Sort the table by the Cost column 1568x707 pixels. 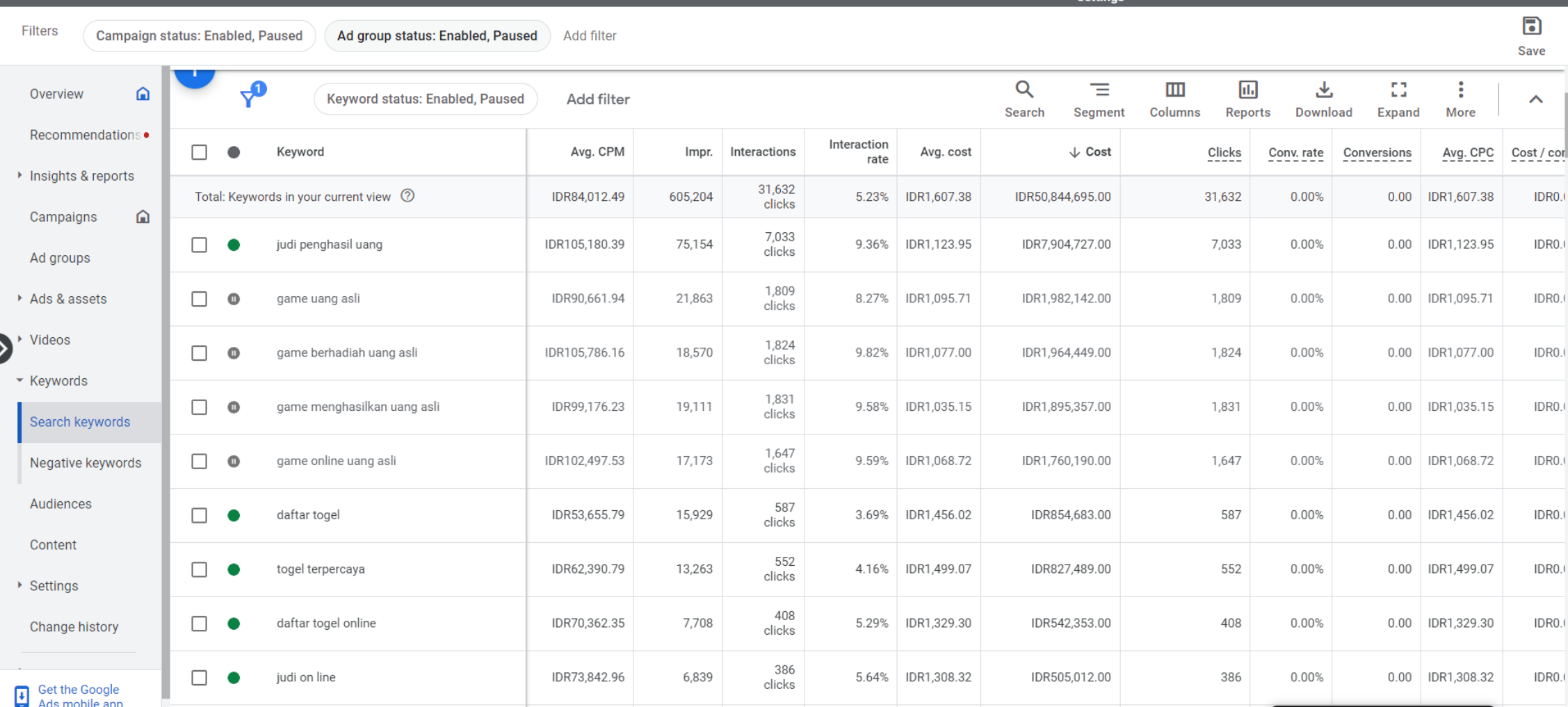[1097, 152]
